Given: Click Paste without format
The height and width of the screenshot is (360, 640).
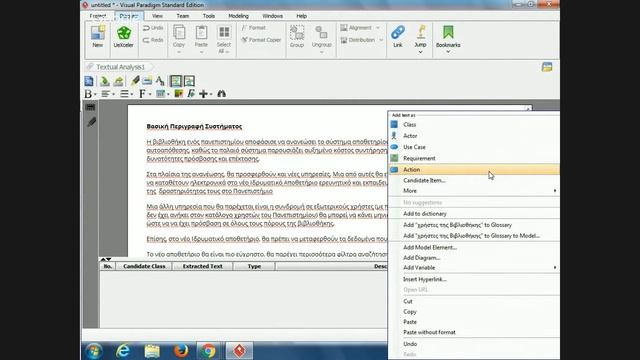Looking at the screenshot, I should [x=474, y=332].
